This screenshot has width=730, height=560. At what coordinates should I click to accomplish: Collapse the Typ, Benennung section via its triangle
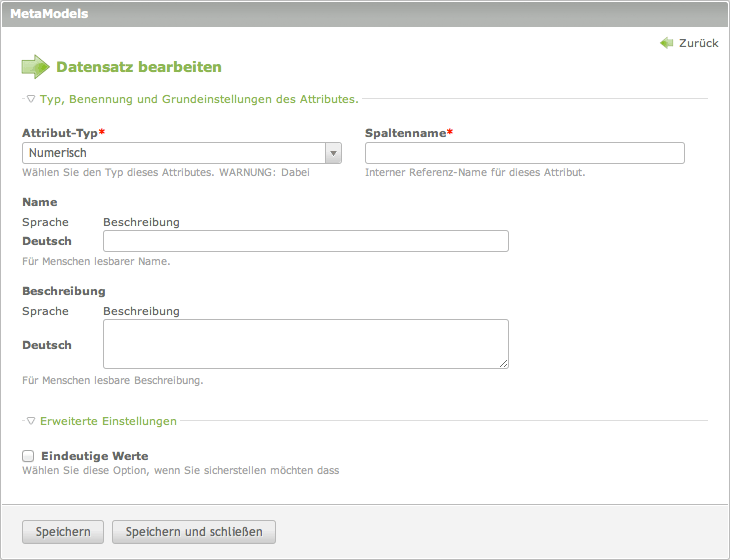point(30,99)
